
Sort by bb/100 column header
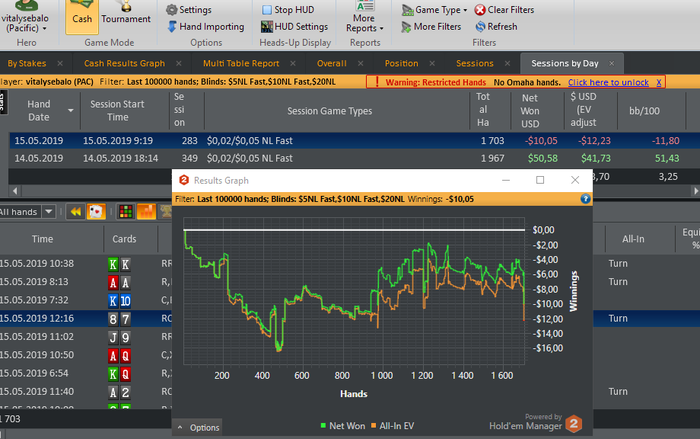tap(644, 110)
